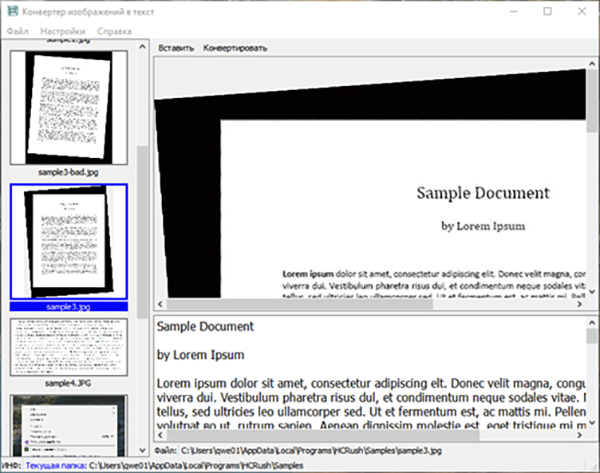Click 'Sample Document' line in text output
600x473 pixels.
[205, 326]
